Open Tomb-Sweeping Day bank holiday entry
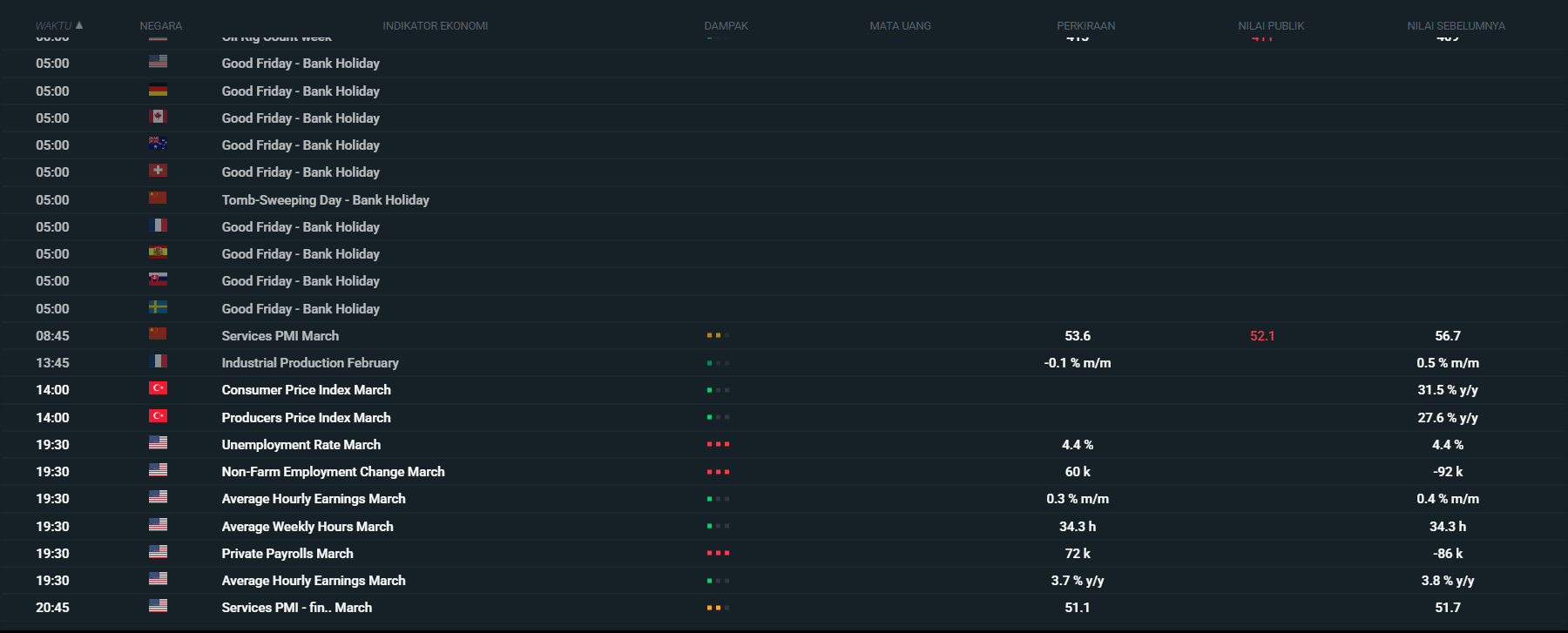The height and width of the screenshot is (633, 1568). click(325, 200)
